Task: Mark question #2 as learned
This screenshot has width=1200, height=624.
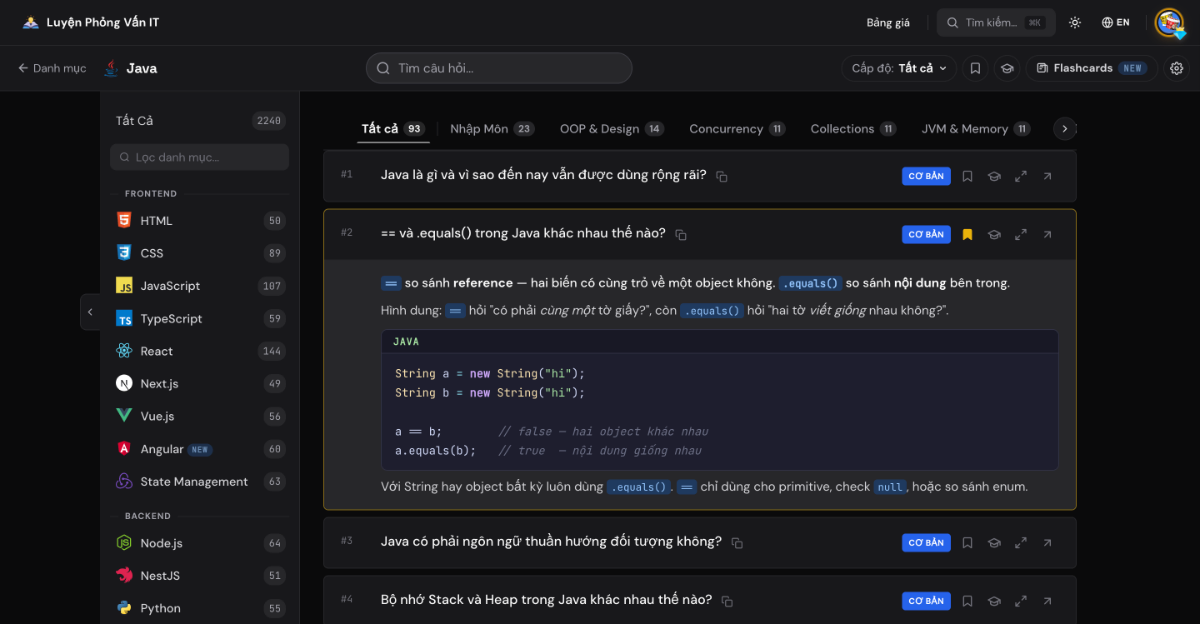Action: click(x=994, y=235)
